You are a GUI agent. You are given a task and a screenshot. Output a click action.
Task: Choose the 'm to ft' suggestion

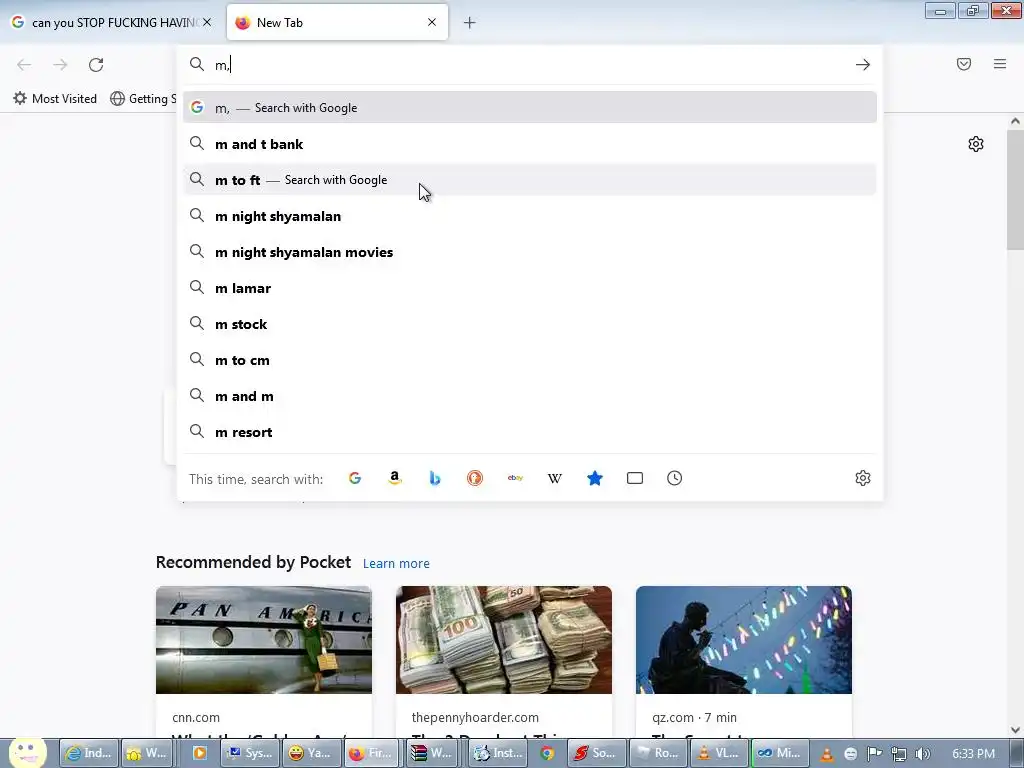click(x=530, y=180)
